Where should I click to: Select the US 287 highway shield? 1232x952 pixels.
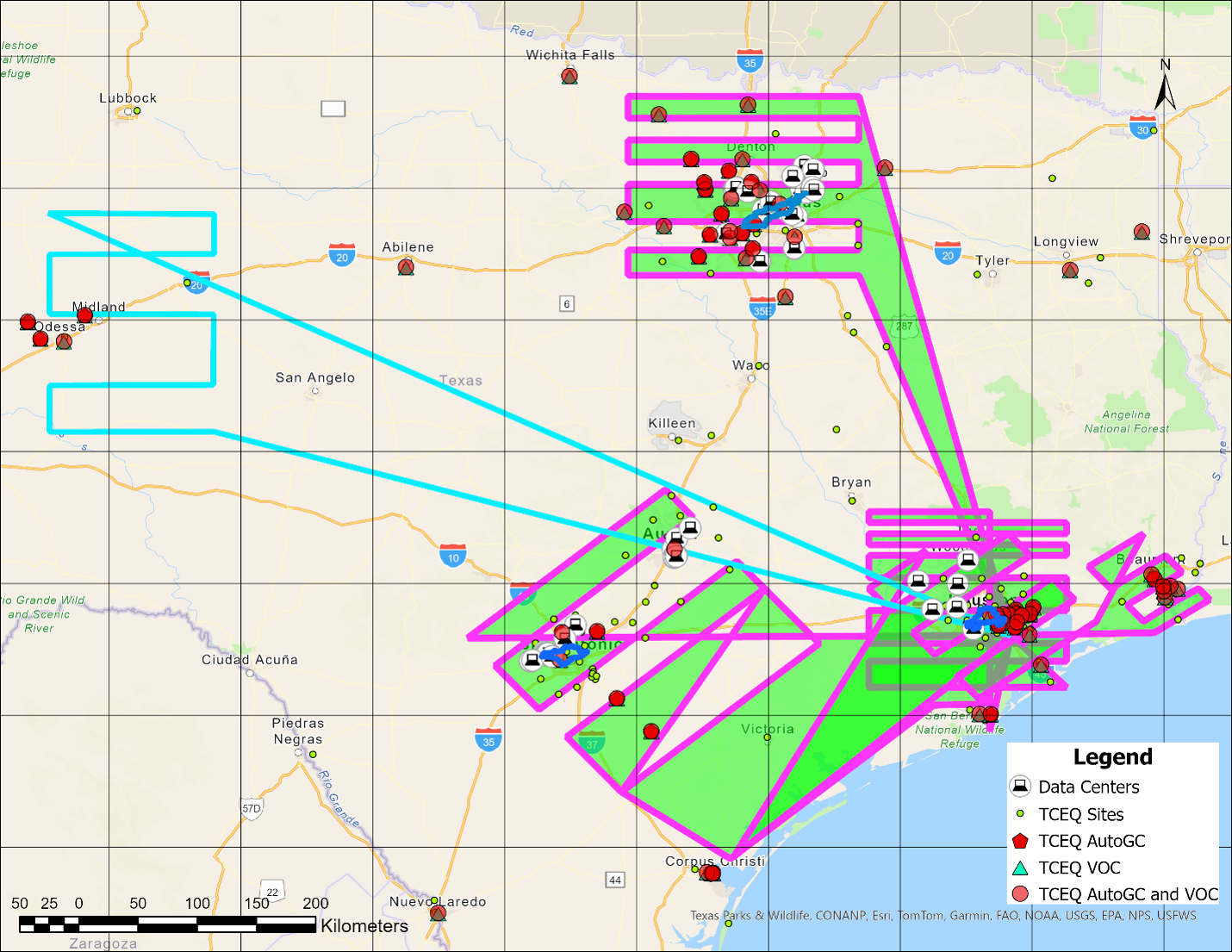[904, 325]
